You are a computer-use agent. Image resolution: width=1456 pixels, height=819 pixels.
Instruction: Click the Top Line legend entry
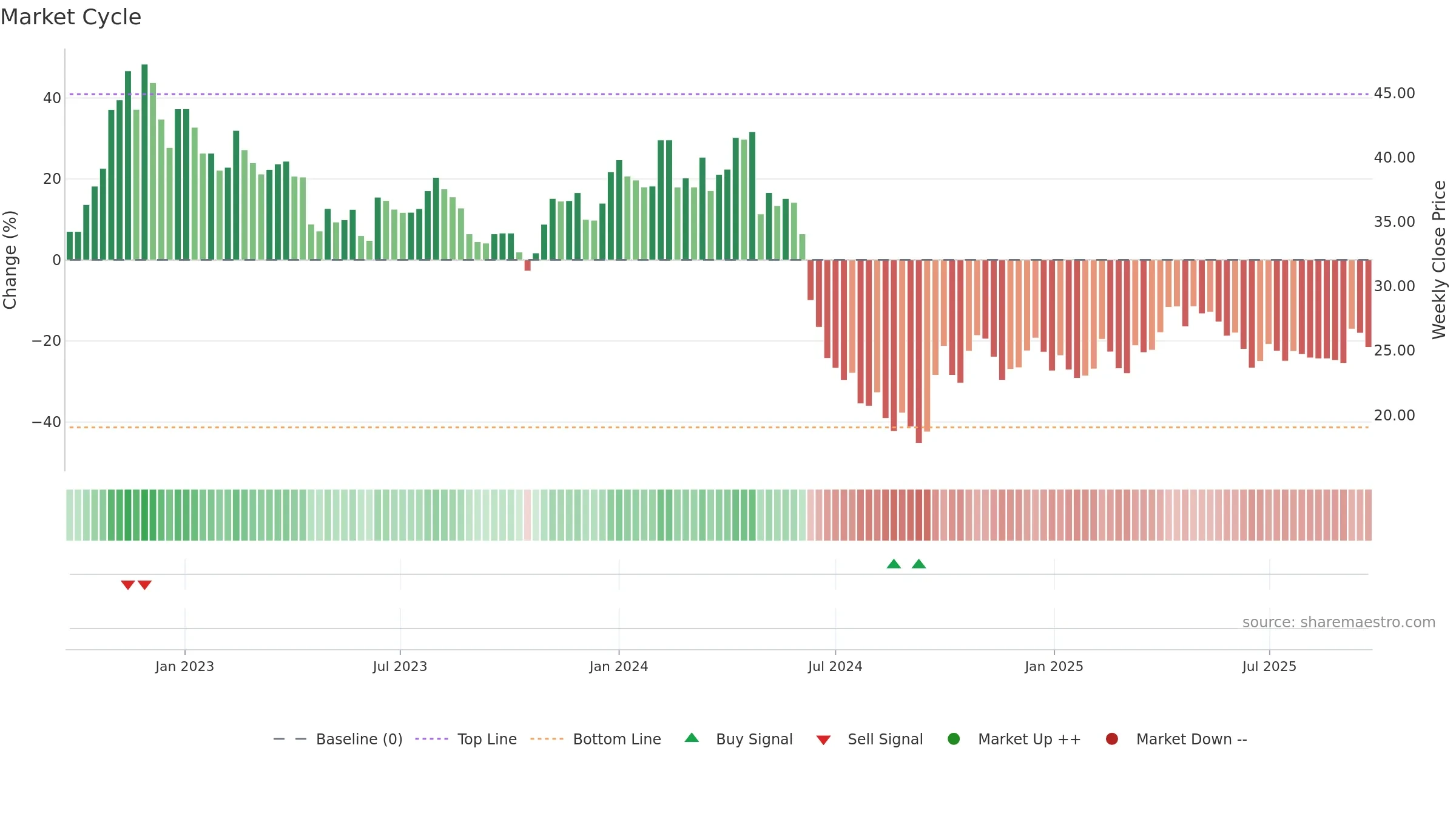(466, 739)
